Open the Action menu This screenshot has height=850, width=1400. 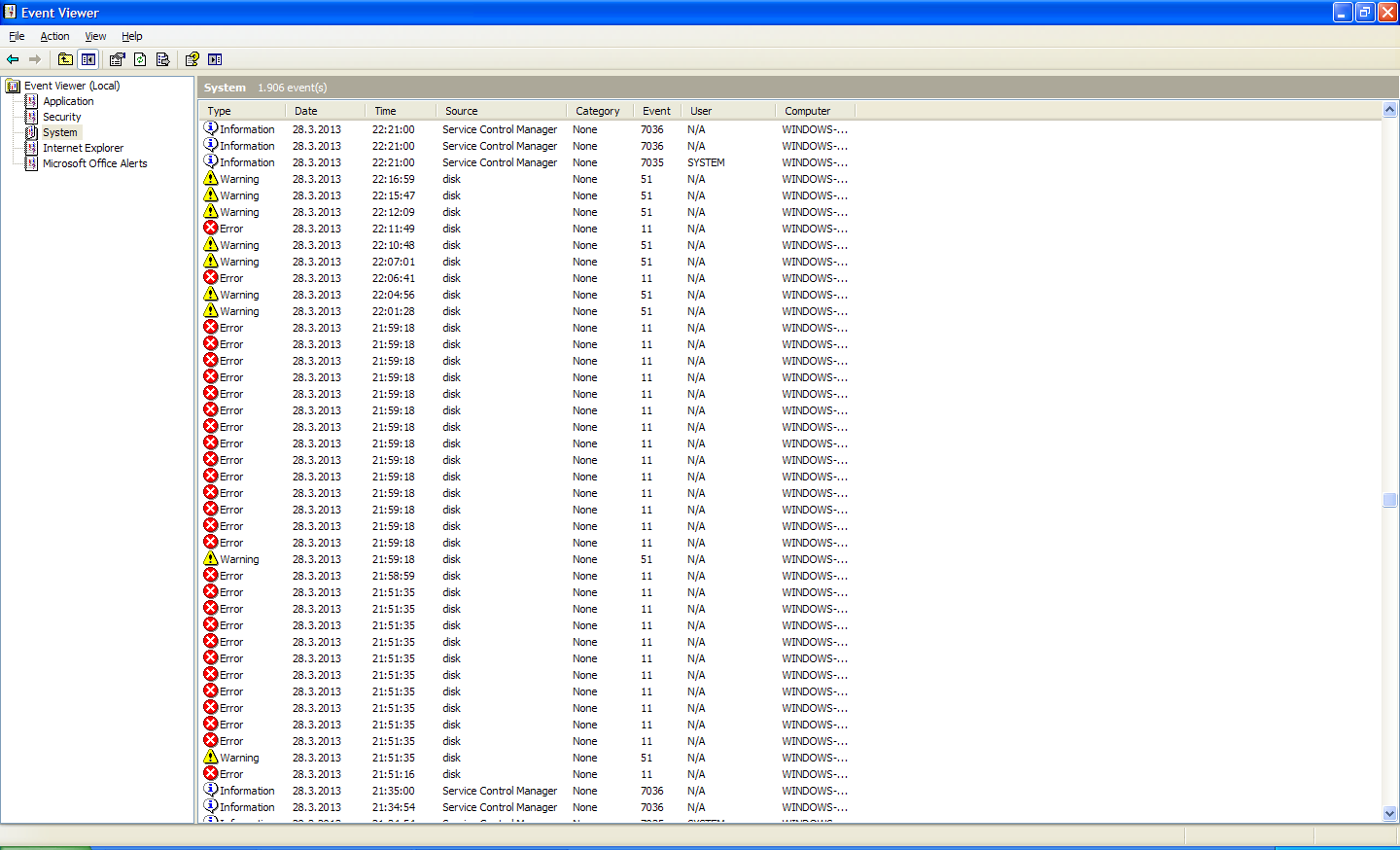pos(54,36)
